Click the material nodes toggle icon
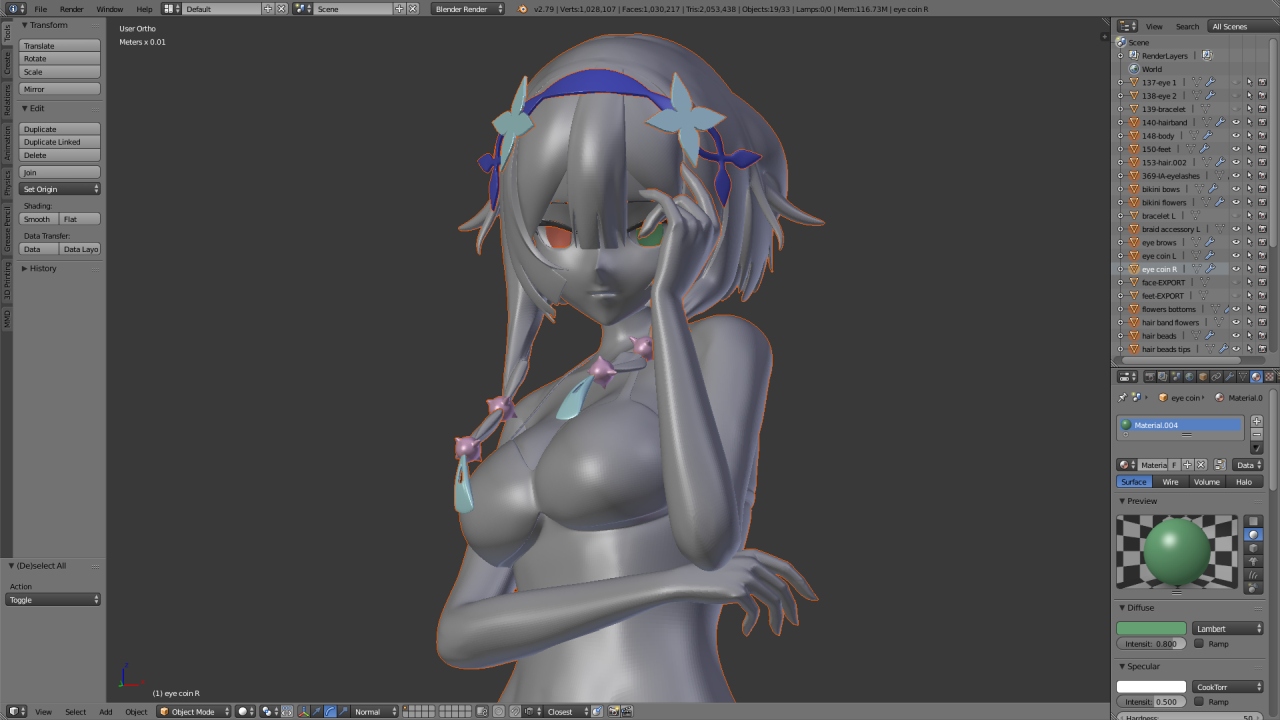 [1220, 465]
